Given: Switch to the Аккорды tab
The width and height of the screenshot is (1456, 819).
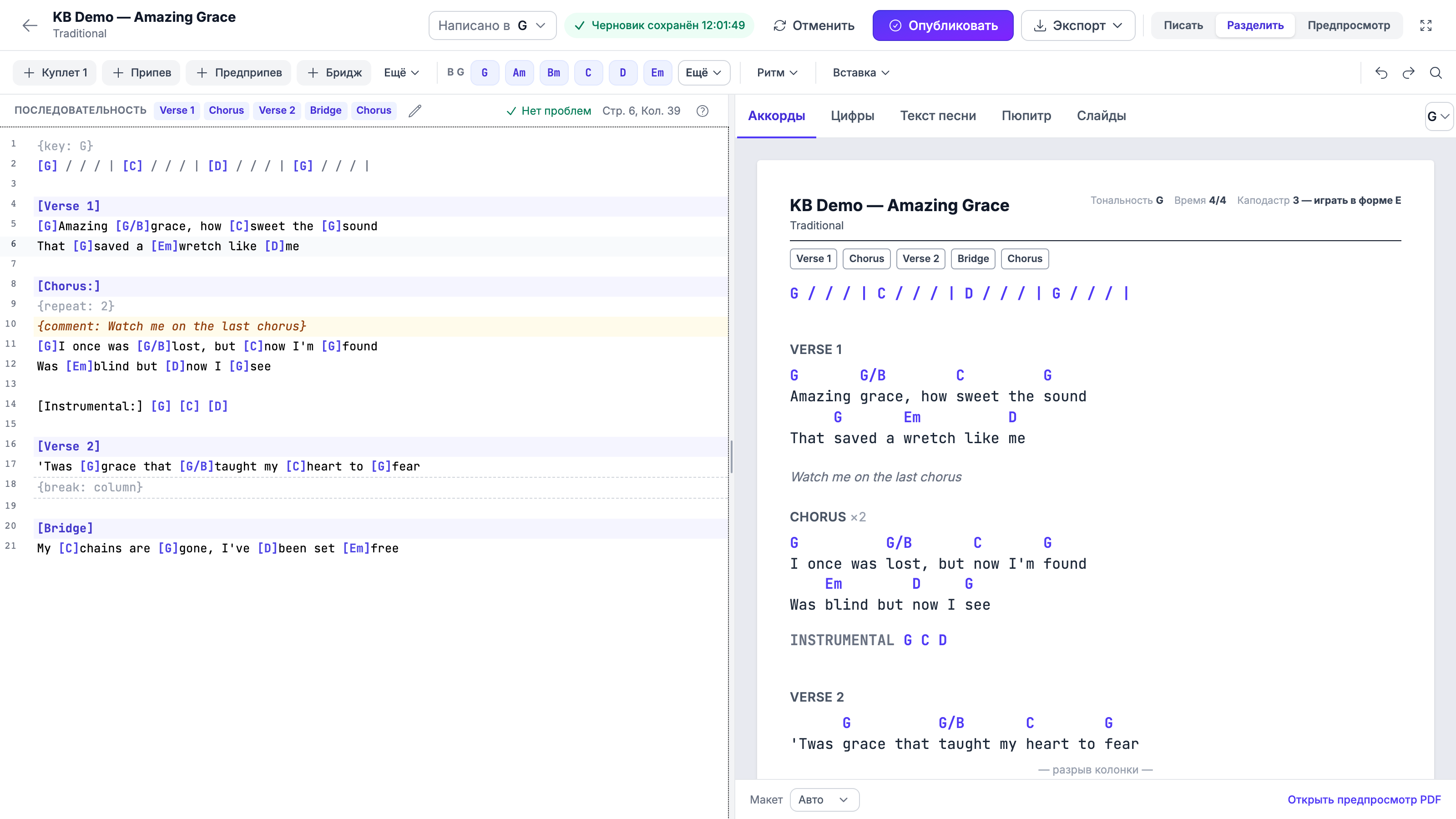Looking at the screenshot, I should (x=777, y=116).
